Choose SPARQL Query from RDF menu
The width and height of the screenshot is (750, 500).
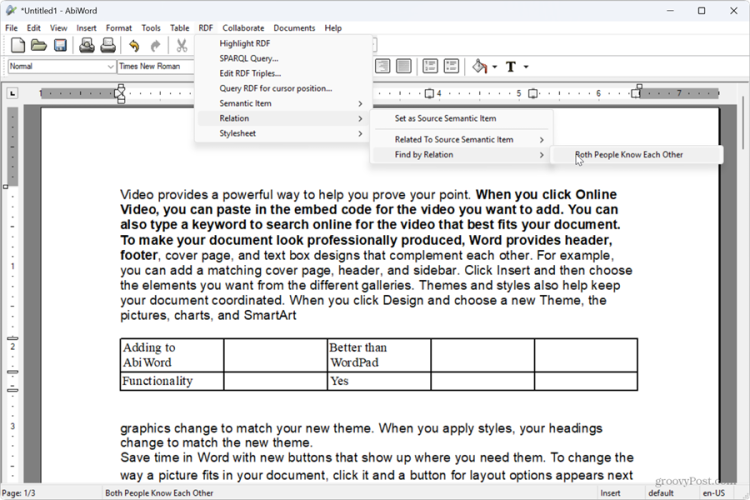[x=248, y=58]
